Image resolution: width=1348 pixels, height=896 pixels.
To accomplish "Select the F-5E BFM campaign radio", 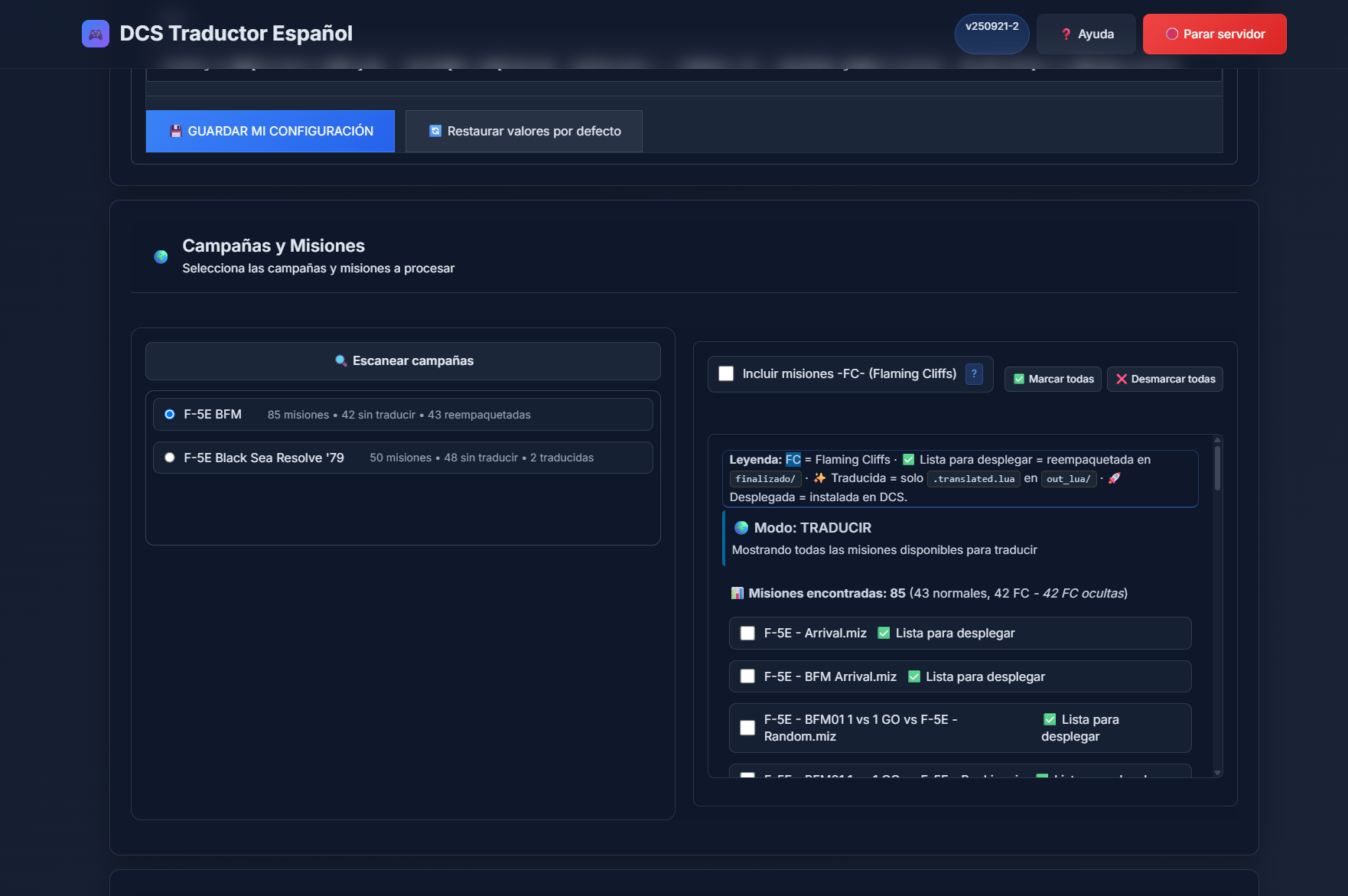I will pos(170,414).
